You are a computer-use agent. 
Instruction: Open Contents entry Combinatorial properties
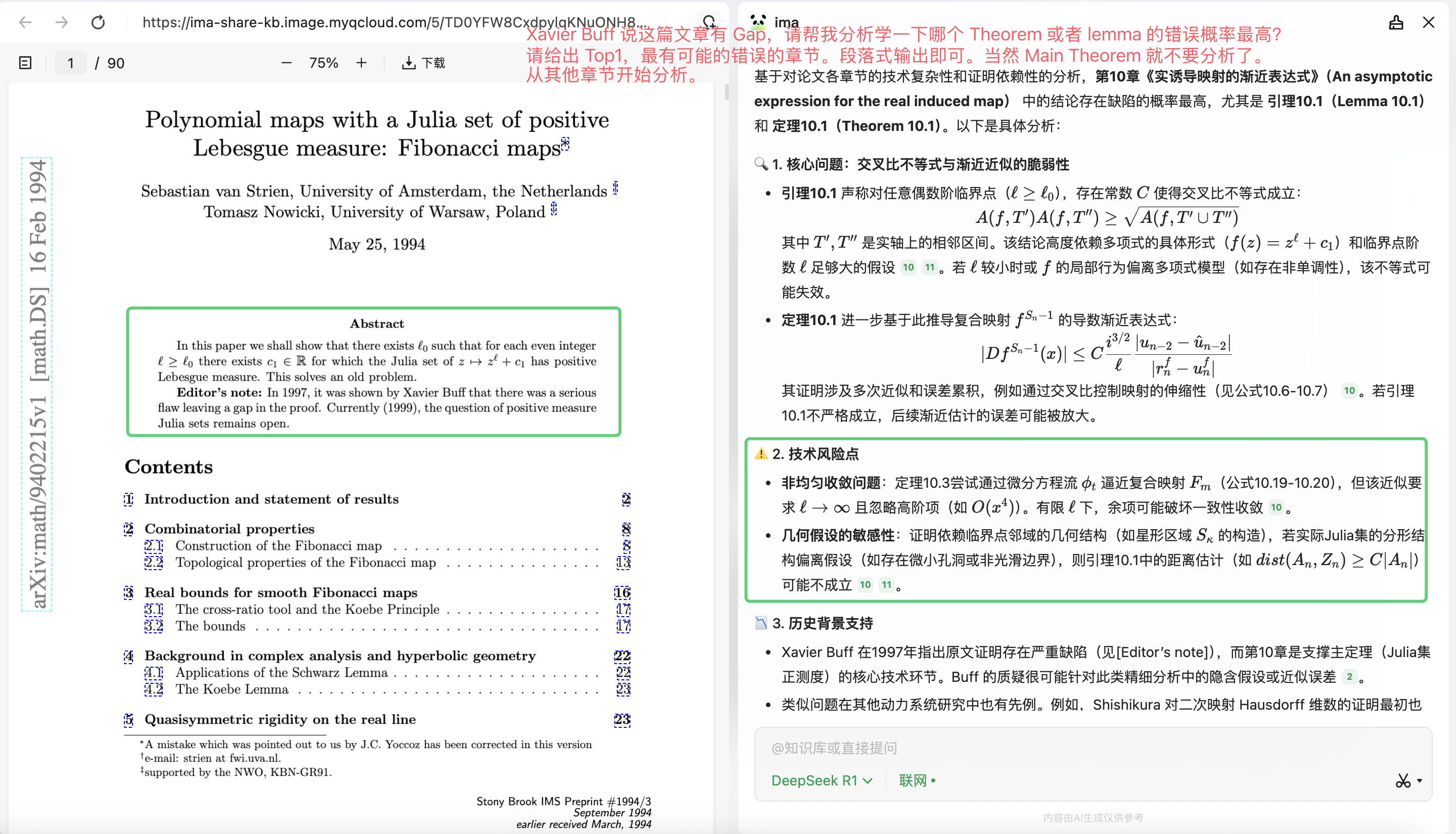point(229,529)
